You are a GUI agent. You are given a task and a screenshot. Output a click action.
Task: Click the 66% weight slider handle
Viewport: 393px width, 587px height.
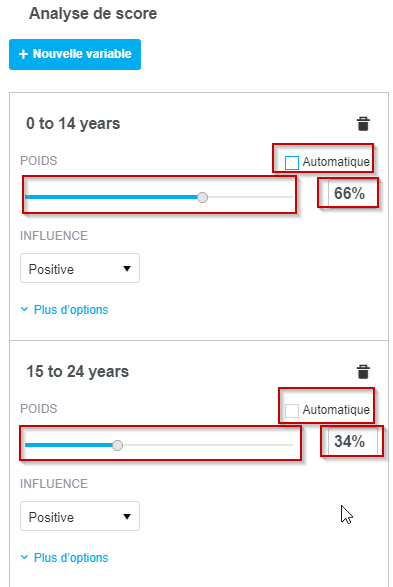tap(202, 197)
